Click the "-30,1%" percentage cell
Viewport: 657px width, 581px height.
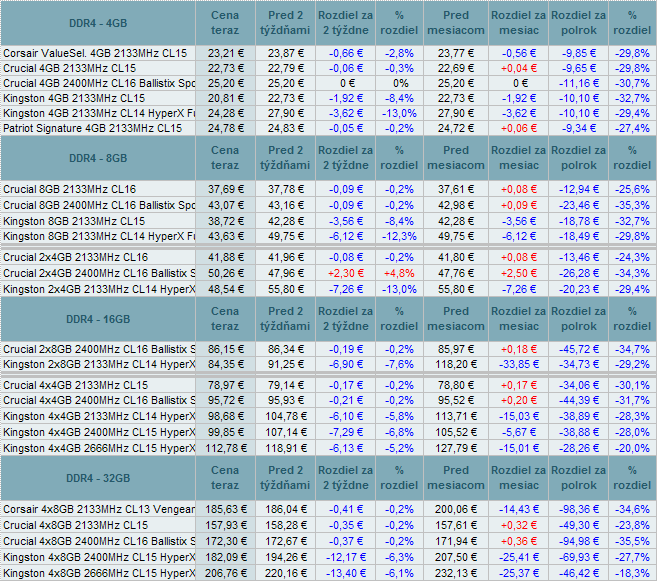(632, 385)
